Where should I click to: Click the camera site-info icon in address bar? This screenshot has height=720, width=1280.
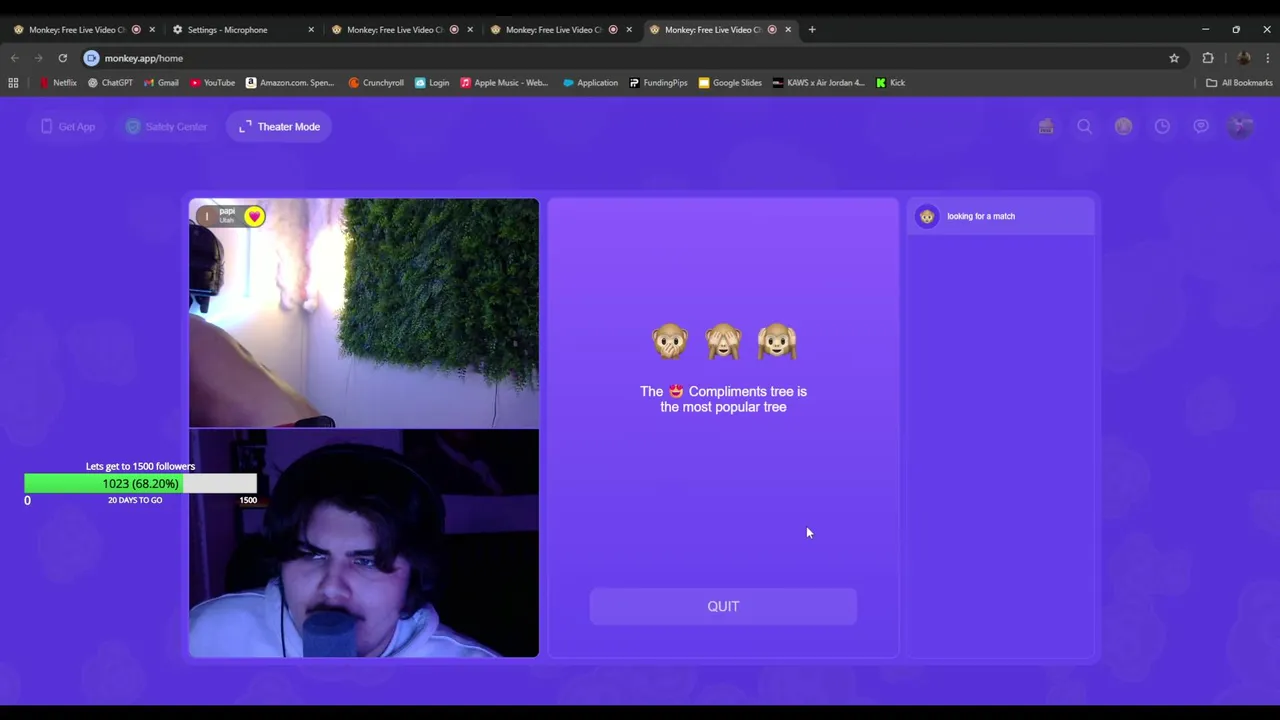[91, 58]
